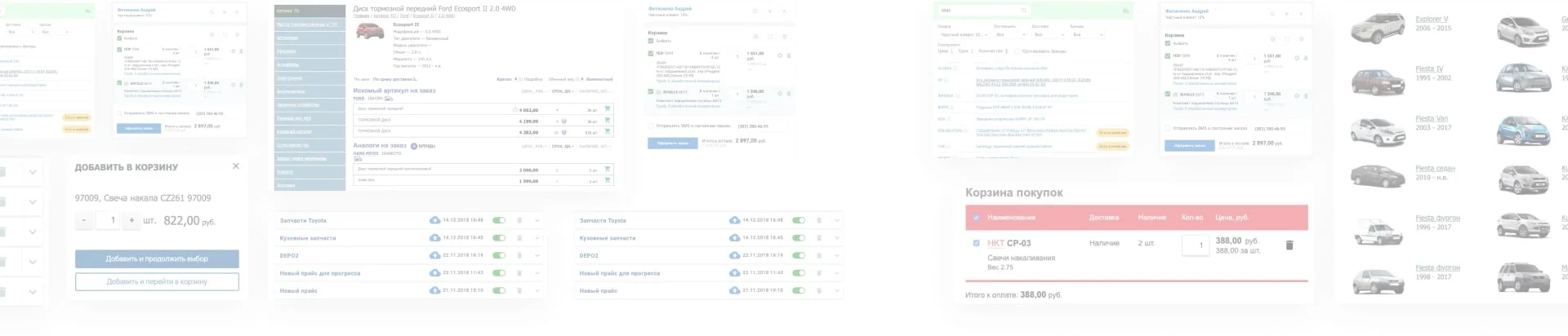Add 2 096,00 analog part to cart

click(607, 170)
